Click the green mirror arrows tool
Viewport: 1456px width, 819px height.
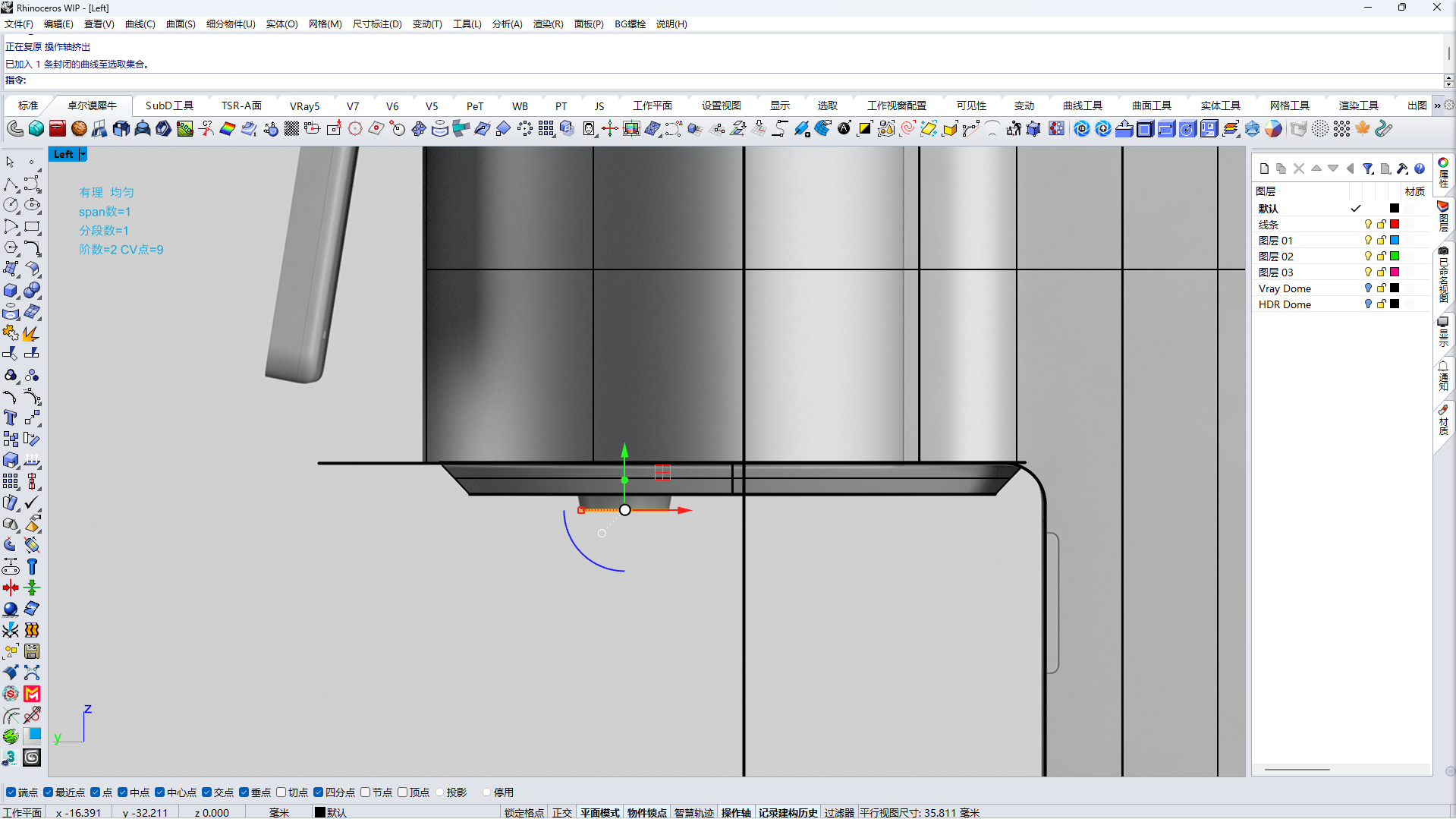pyautogui.click(x=32, y=588)
